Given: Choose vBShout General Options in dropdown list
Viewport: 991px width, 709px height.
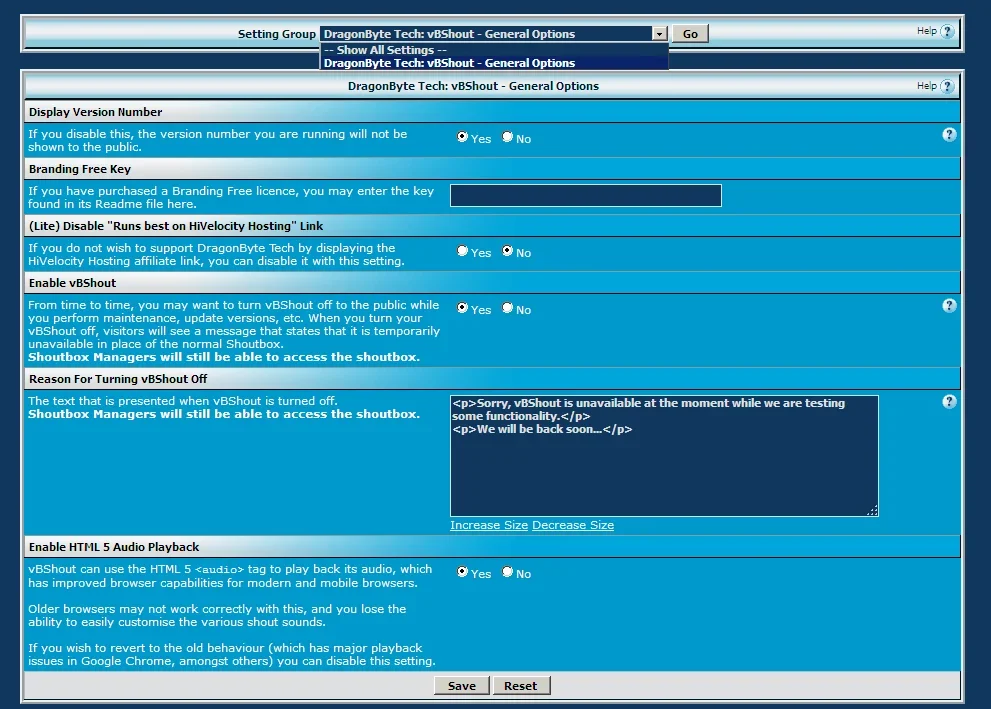Looking at the screenshot, I should (x=494, y=63).
